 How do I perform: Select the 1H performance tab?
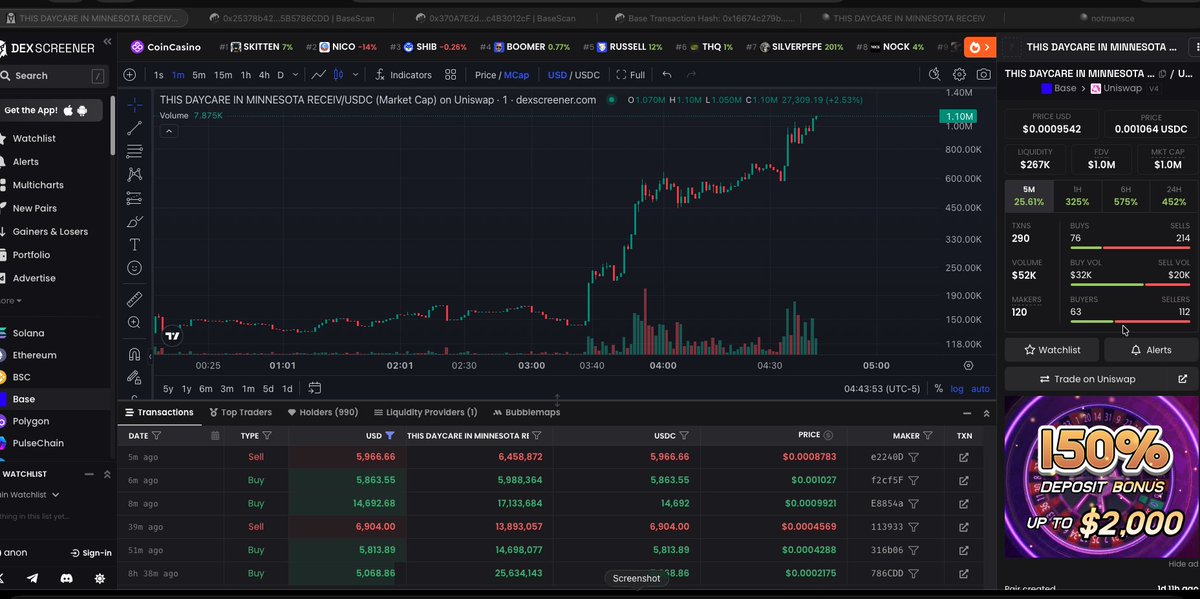coord(1077,195)
